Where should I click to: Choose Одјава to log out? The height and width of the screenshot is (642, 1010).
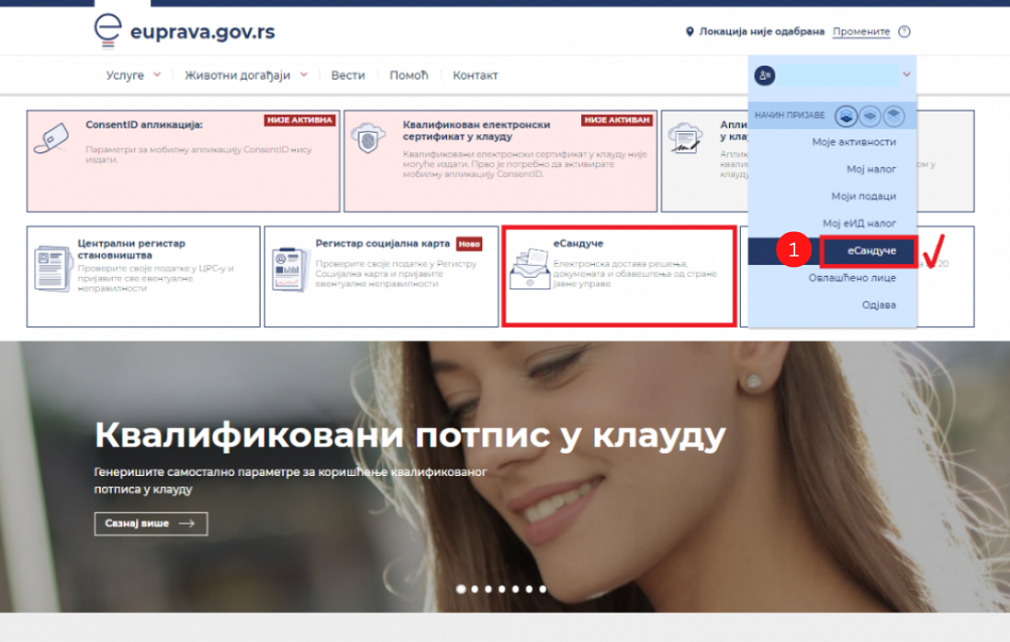click(x=879, y=304)
